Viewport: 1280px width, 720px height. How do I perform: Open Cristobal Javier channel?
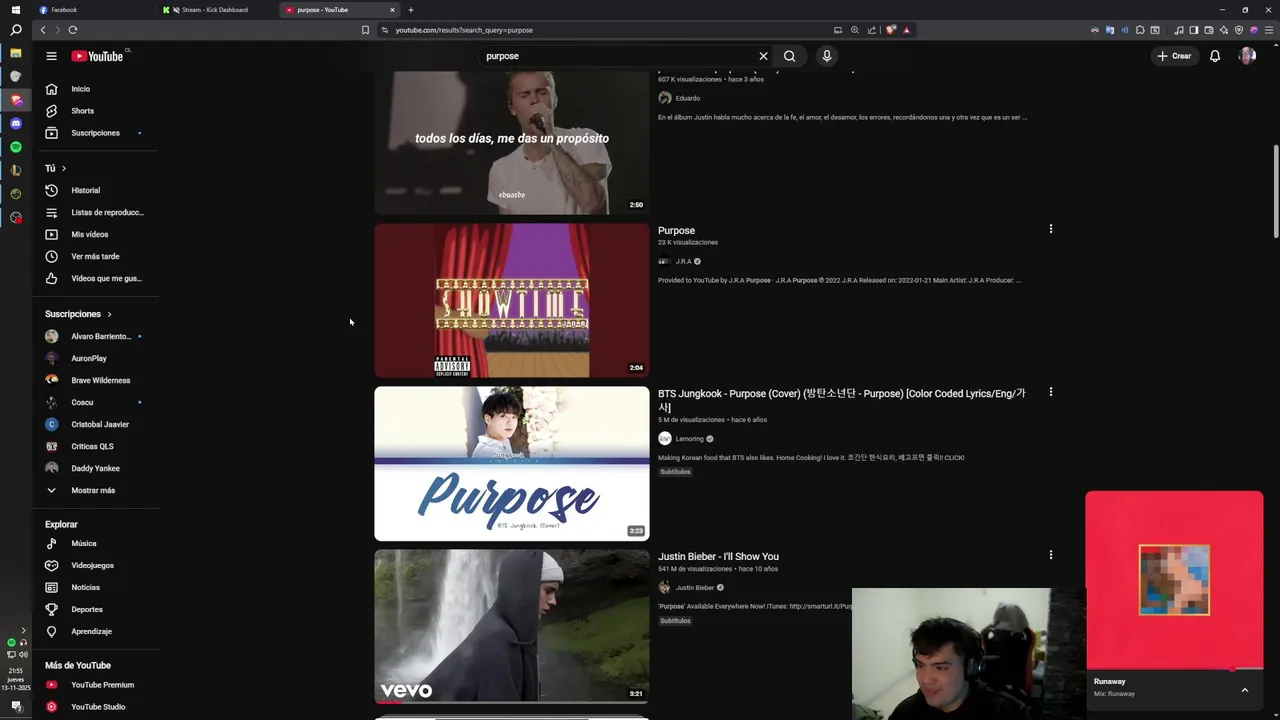pyautogui.click(x=100, y=424)
